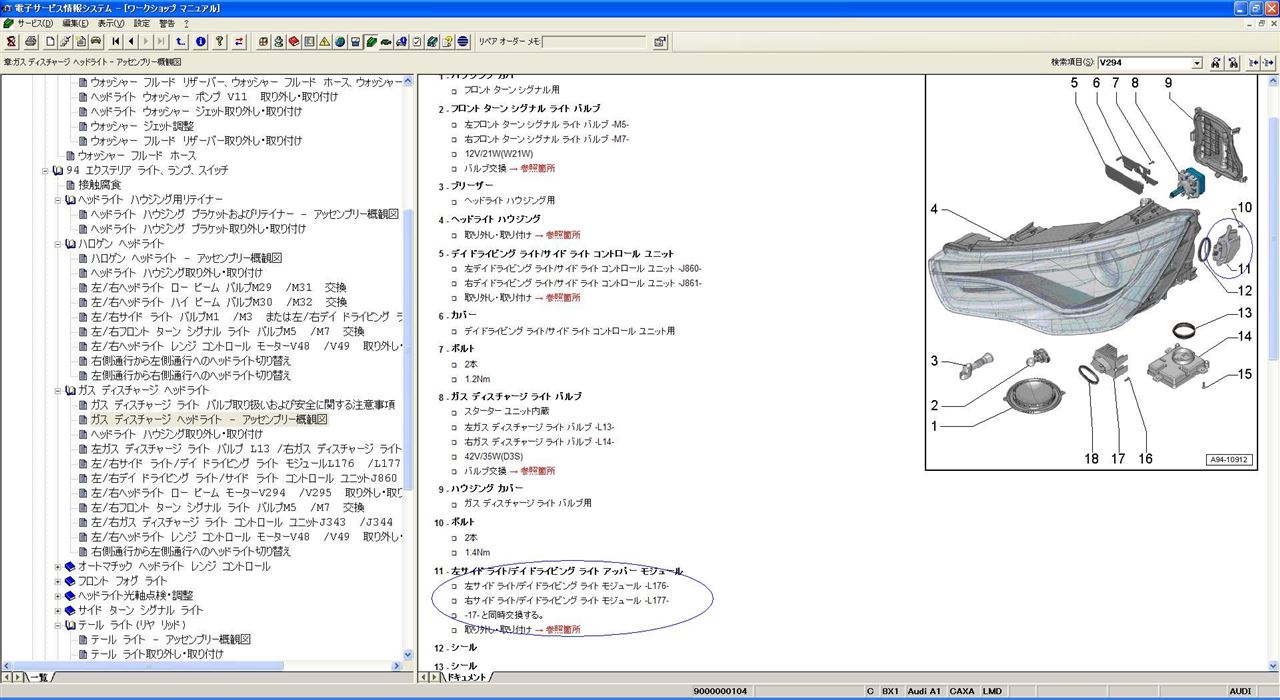Collapse the ハロゲン ヘッドライト tree node
Viewport: 1280px width, 700px height.
(58, 244)
